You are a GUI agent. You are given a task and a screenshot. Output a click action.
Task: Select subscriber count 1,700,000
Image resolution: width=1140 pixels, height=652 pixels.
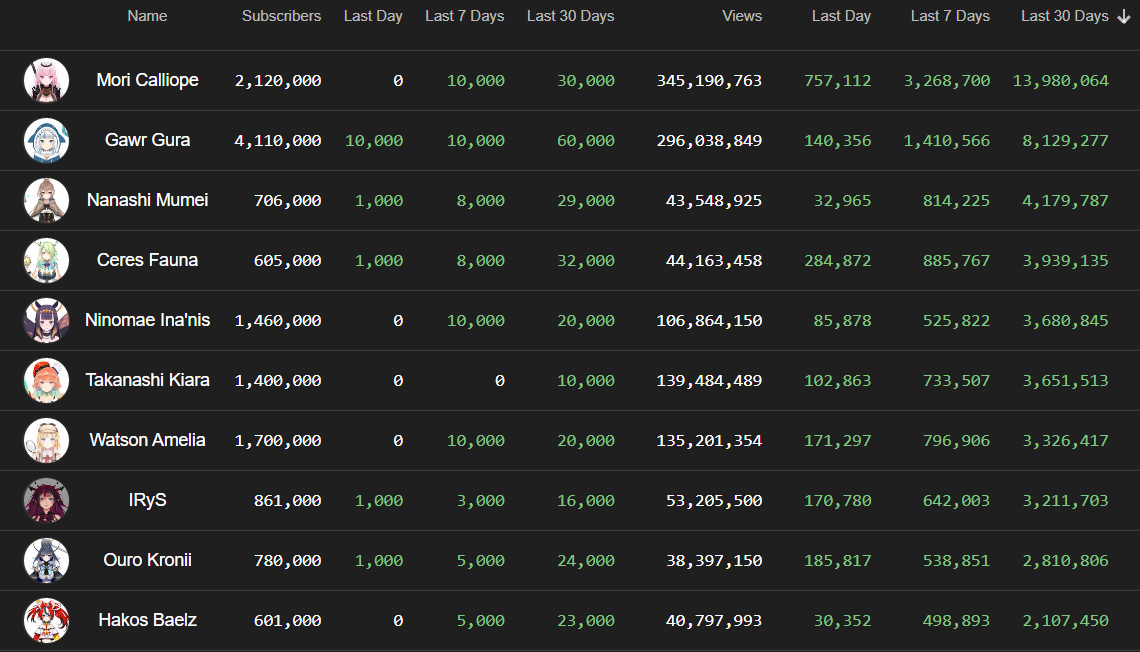click(278, 440)
